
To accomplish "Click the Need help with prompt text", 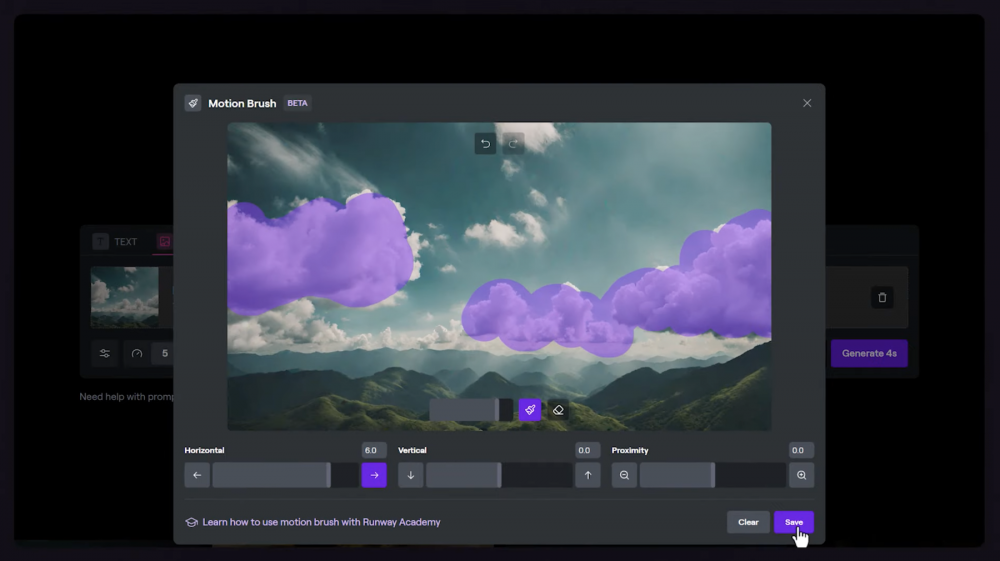I will (x=126, y=397).
